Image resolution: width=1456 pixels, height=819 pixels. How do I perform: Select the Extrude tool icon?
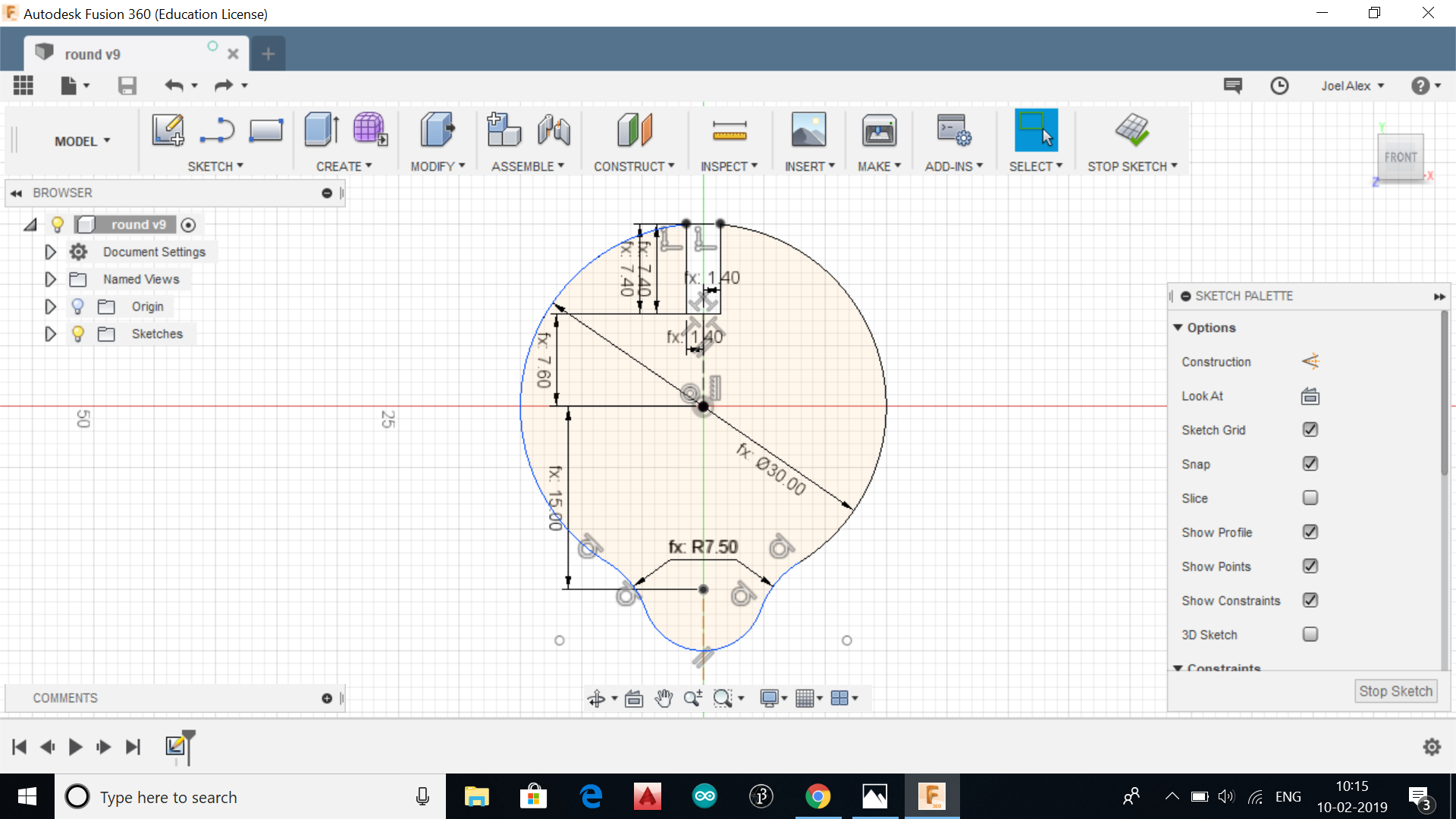(x=321, y=130)
